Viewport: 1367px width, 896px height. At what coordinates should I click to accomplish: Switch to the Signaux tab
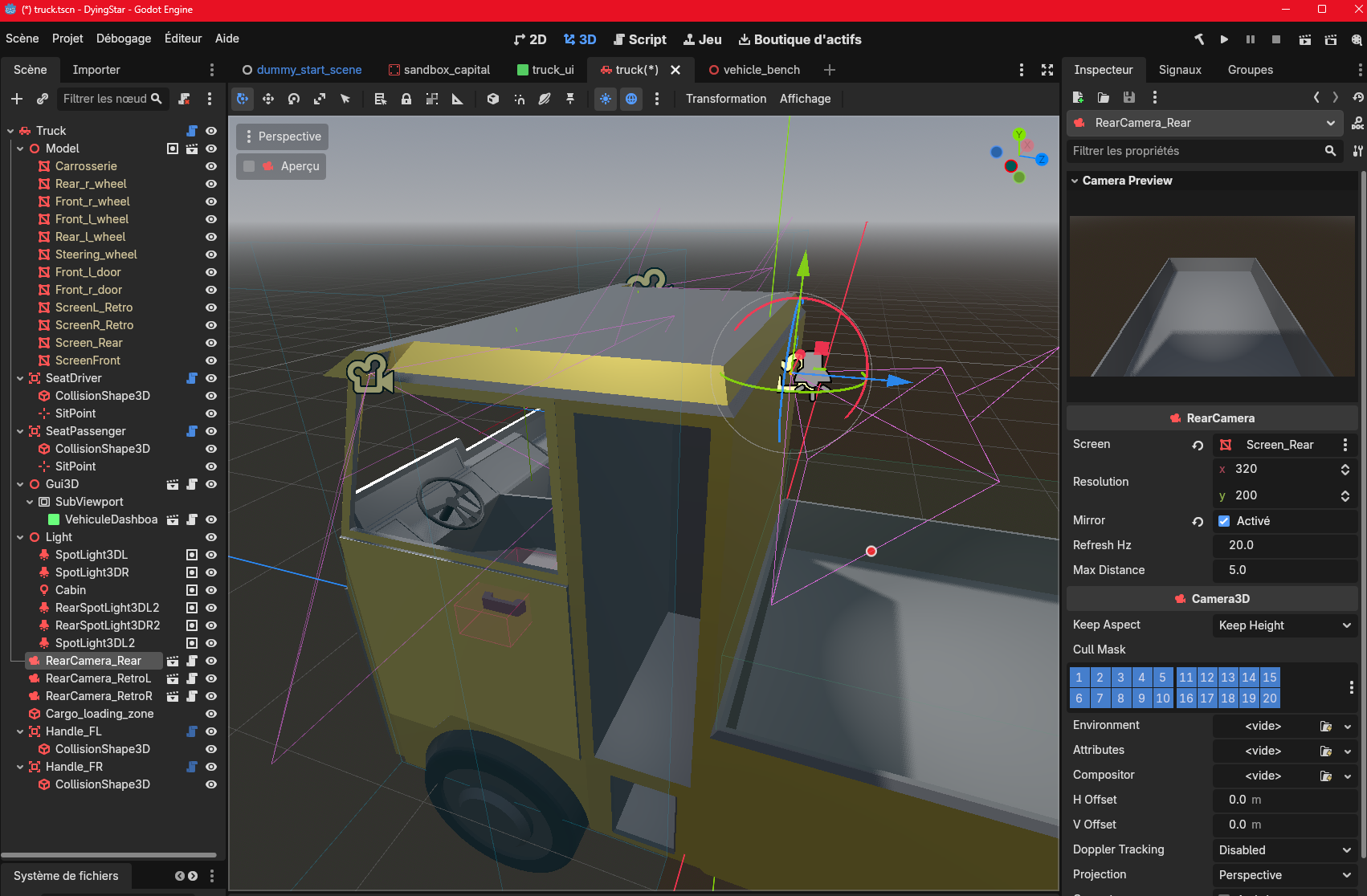pyautogui.click(x=1180, y=70)
